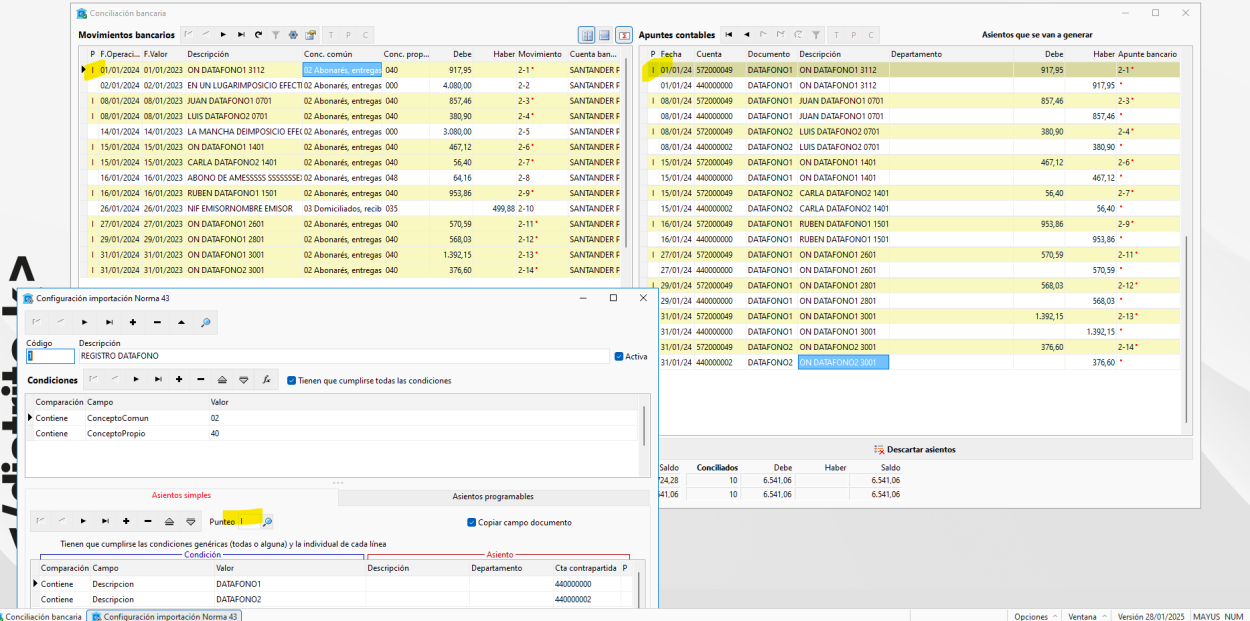Click the Descartar asientos button

[x=915, y=449]
